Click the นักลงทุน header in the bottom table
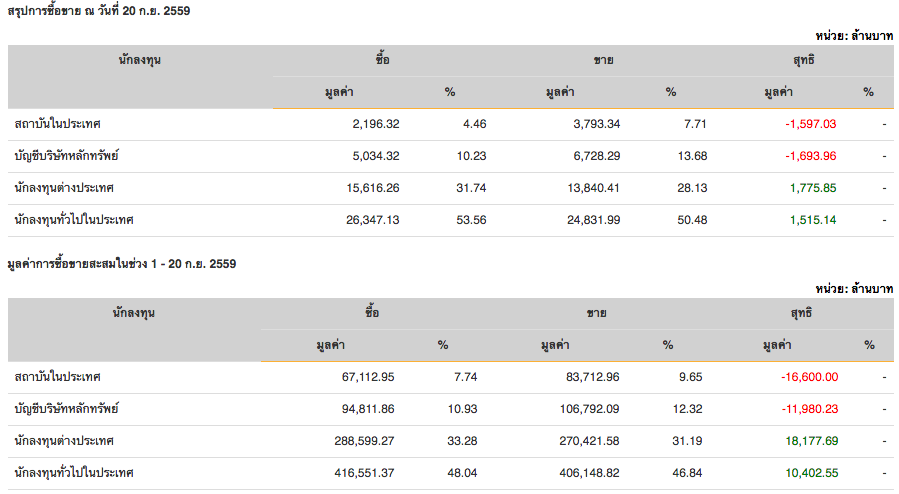 (138, 313)
